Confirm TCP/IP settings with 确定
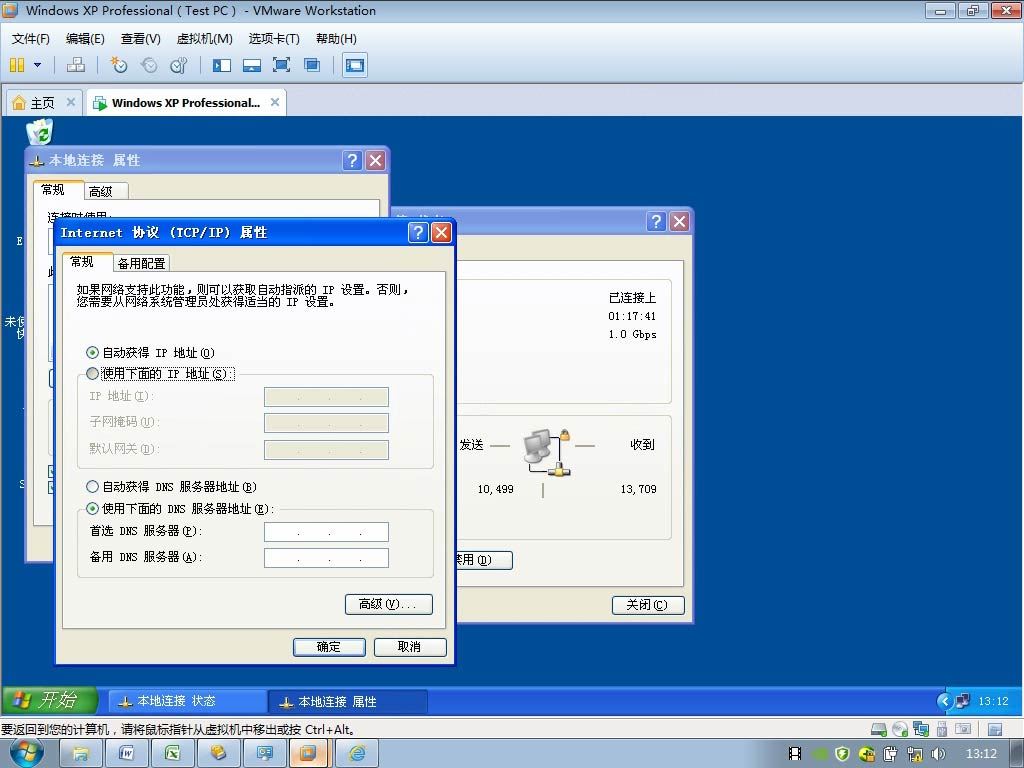This screenshot has width=1024, height=768. (329, 647)
